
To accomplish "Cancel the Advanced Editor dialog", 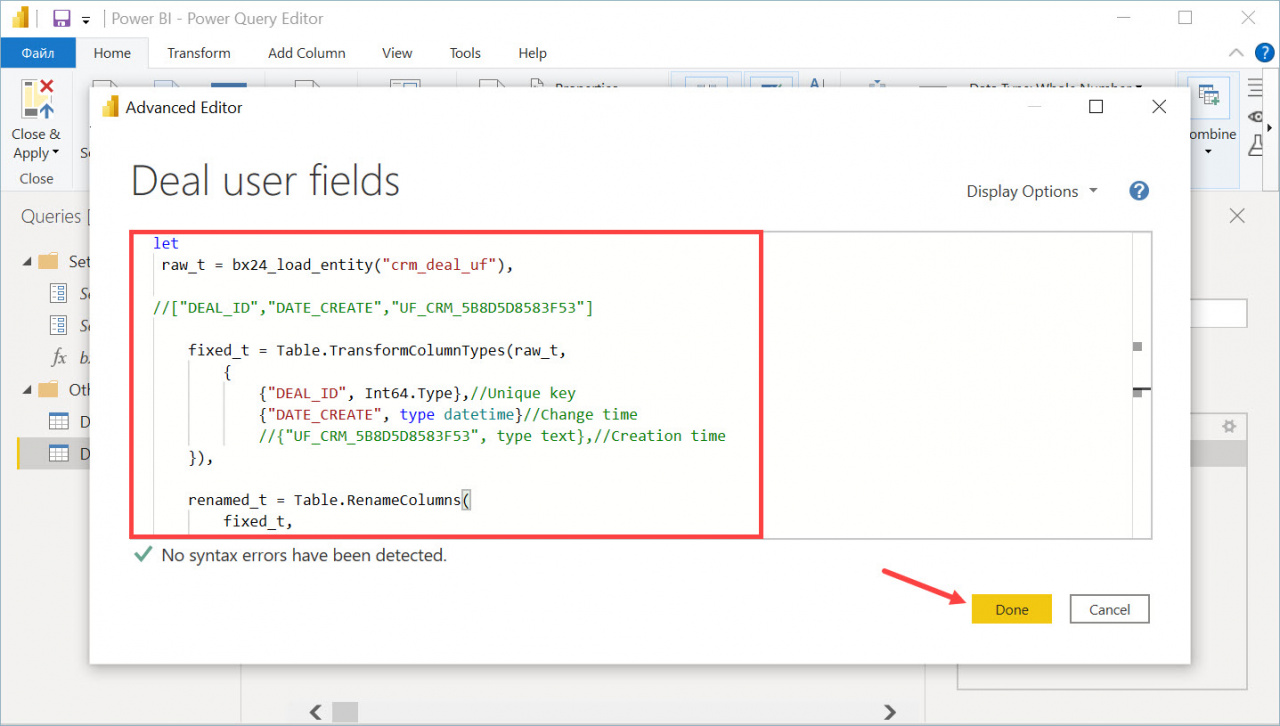I will pos(1108,608).
